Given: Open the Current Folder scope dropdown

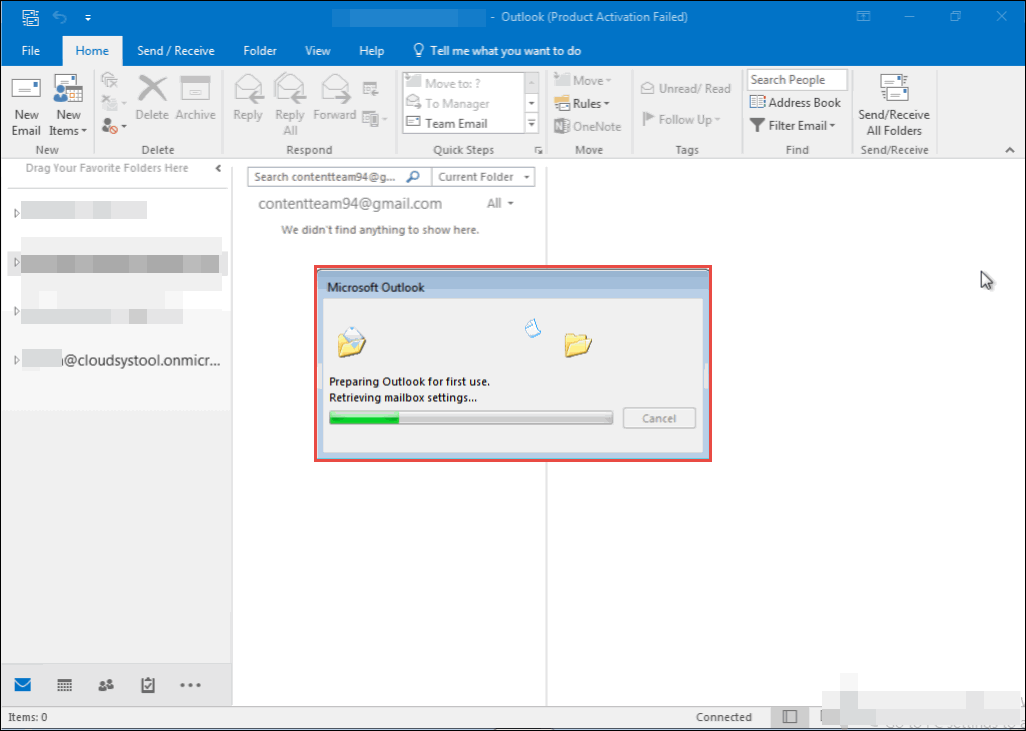Looking at the screenshot, I should pos(483,177).
